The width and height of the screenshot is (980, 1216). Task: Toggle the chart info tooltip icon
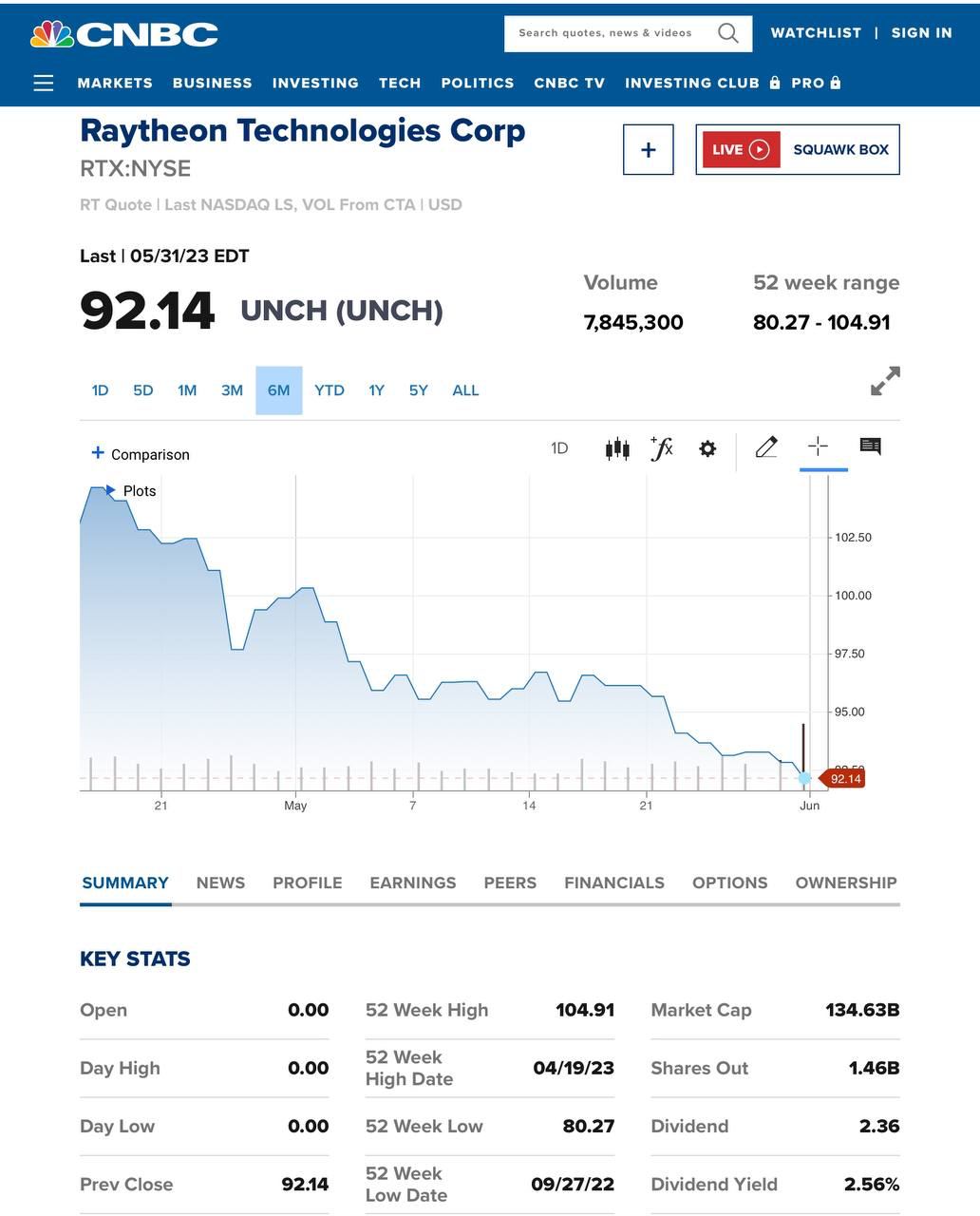(x=871, y=446)
